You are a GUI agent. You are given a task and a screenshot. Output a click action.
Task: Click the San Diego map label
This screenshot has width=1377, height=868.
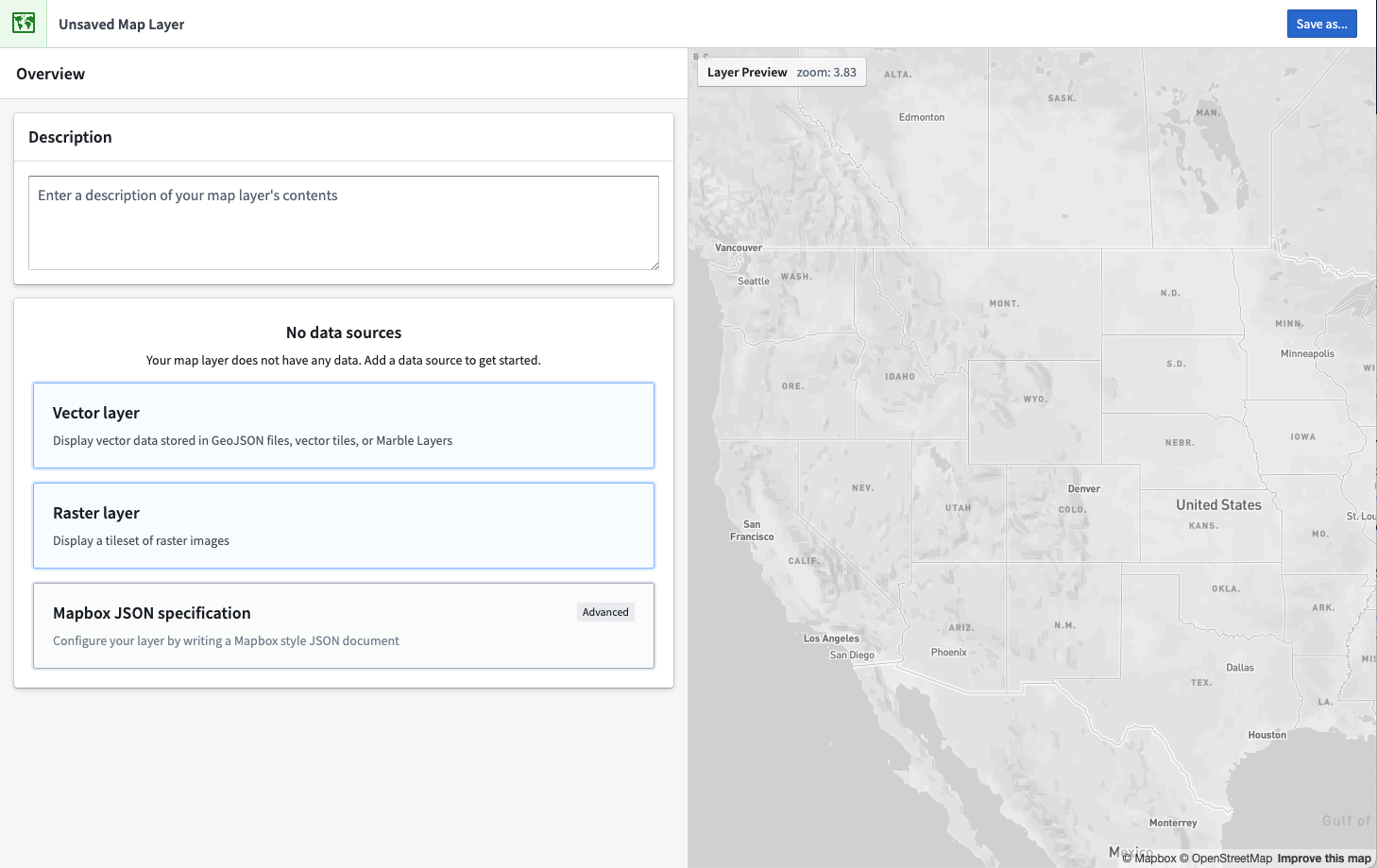pos(852,655)
